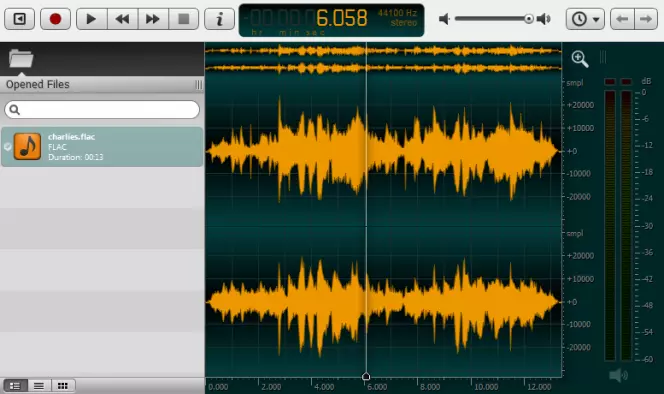Go forward with the right arrow button

(x=646, y=19)
